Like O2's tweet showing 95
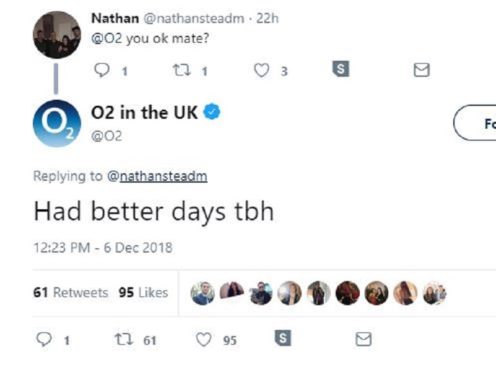The height and width of the screenshot is (372, 496). click(203, 340)
